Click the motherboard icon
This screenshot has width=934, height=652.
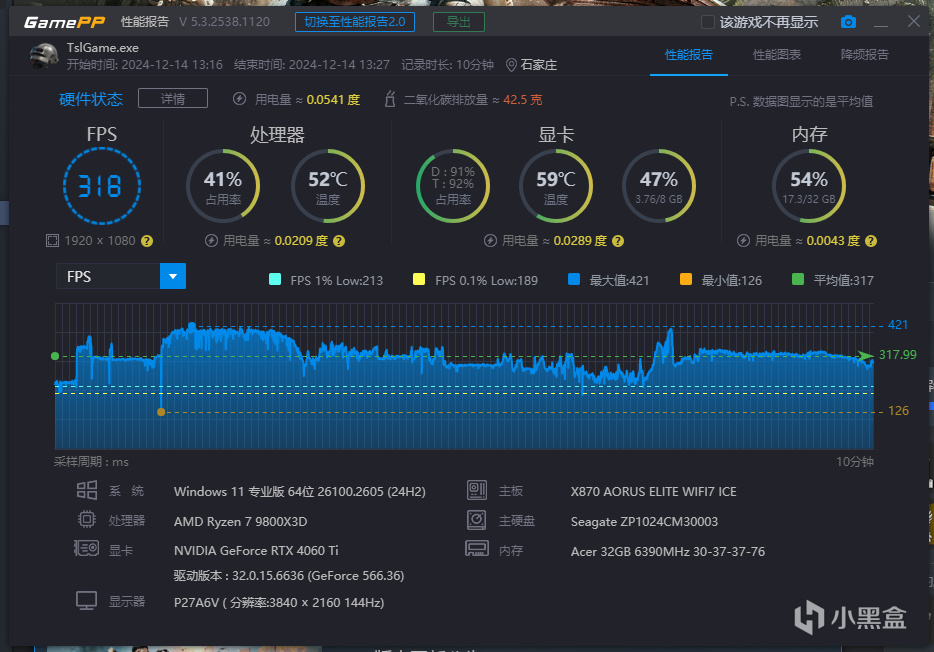coord(477,490)
